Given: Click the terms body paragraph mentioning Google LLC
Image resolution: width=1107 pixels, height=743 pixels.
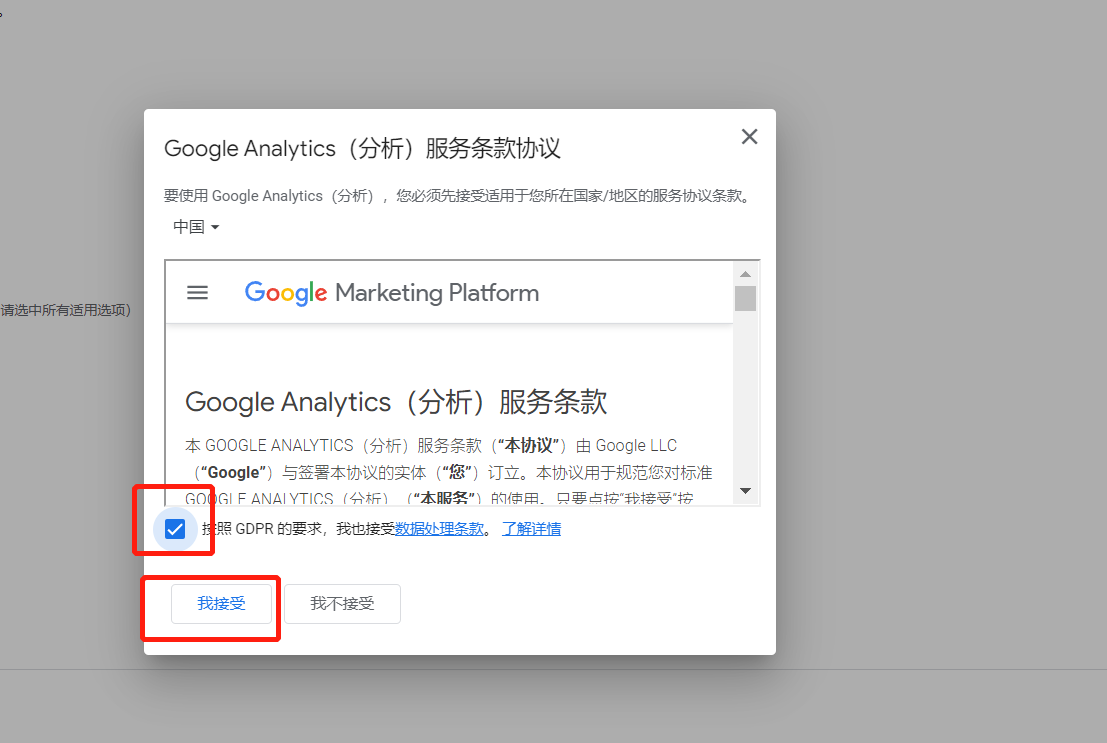Looking at the screenshot, I should click(x=448, y=472).
